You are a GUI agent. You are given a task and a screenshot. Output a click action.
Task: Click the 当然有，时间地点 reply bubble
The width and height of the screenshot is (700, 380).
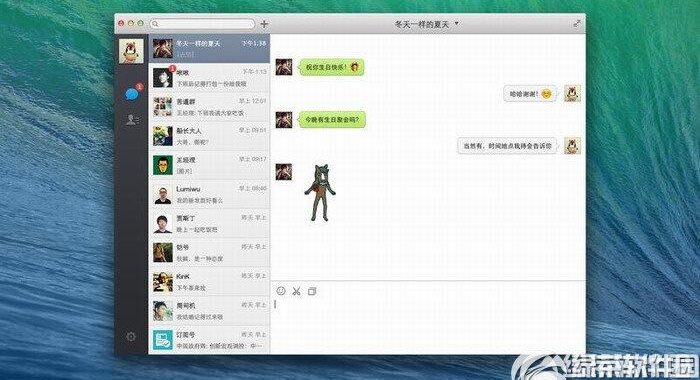507,146
